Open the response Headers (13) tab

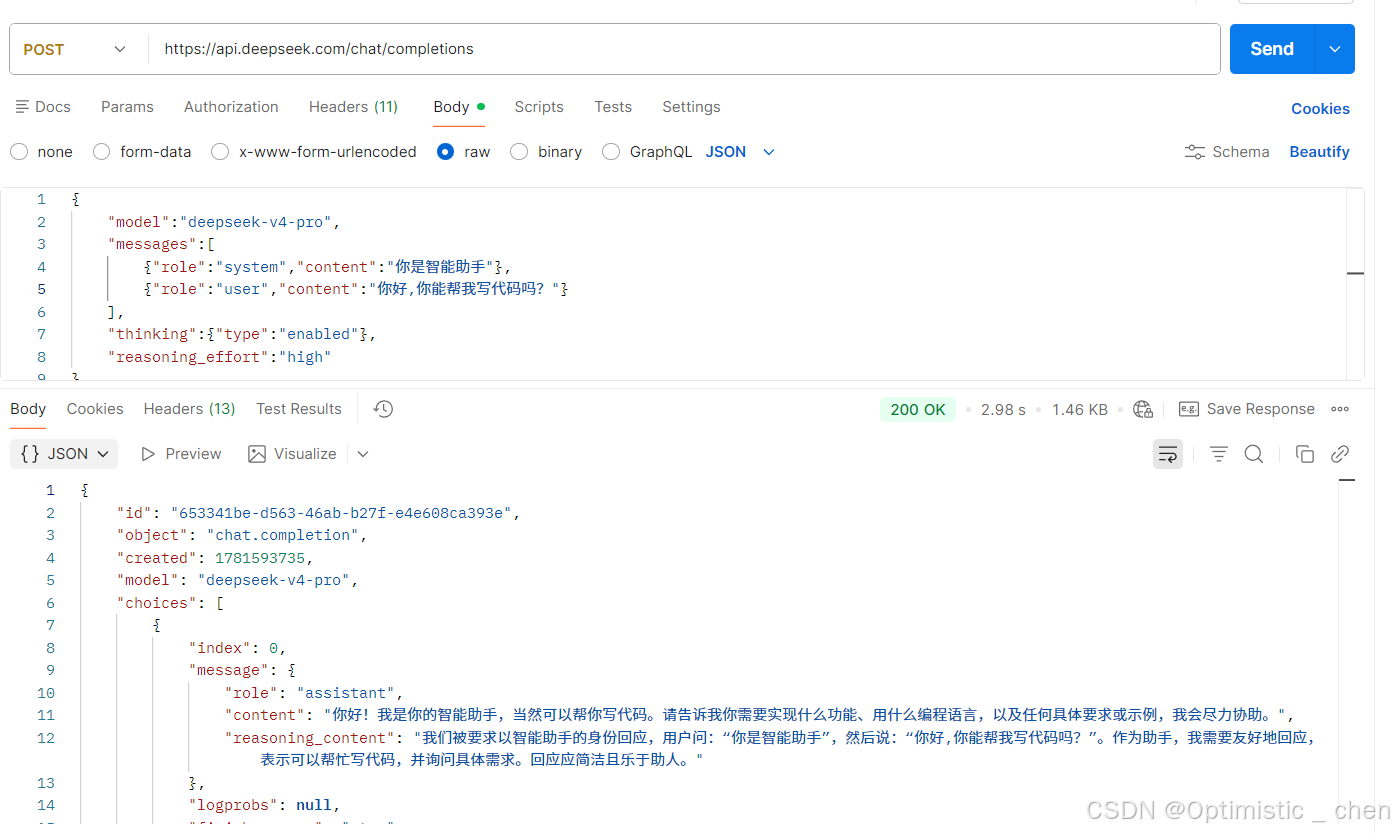tap(189, 409)
